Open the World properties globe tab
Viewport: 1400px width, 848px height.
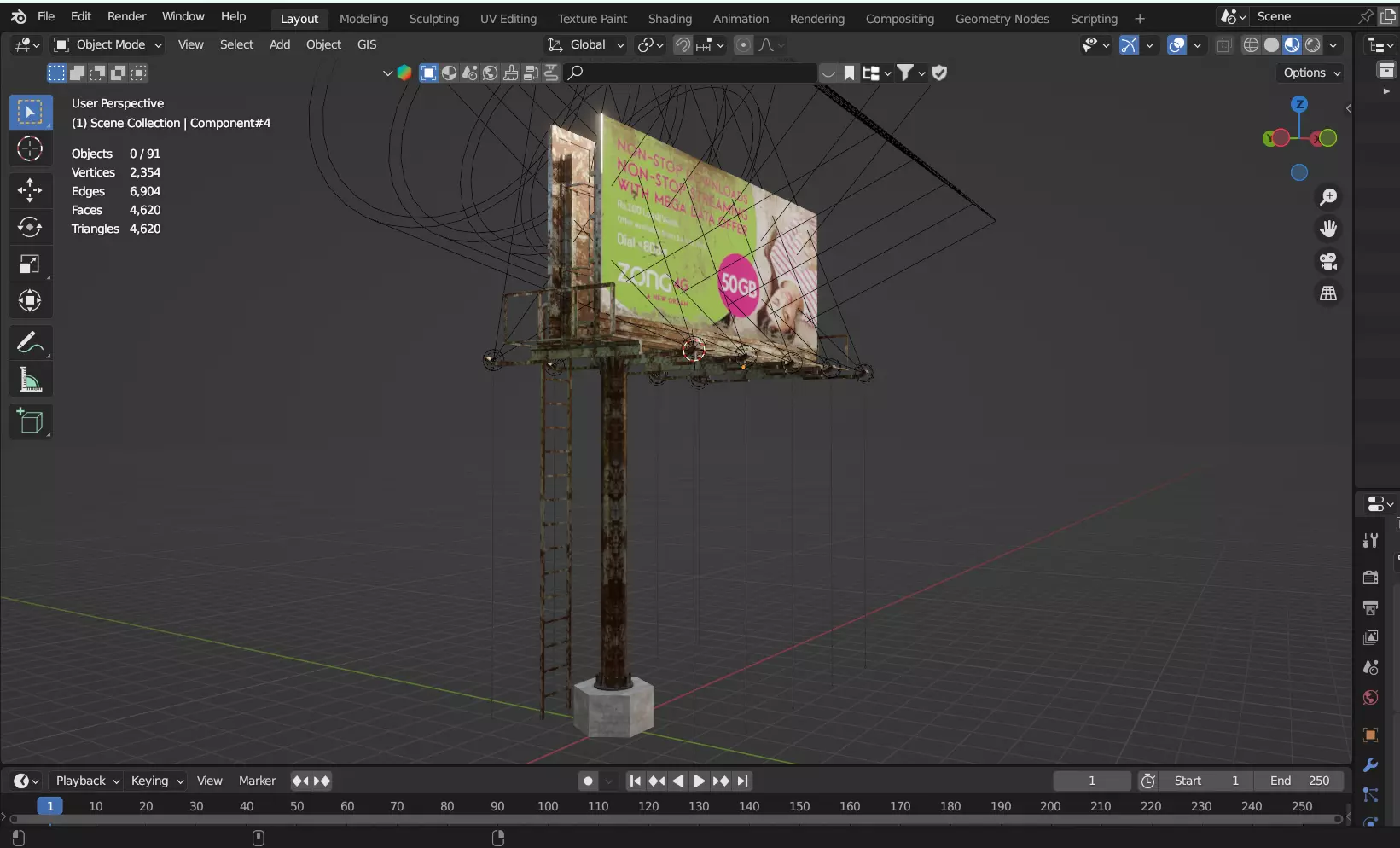[x=1370, y=697]
